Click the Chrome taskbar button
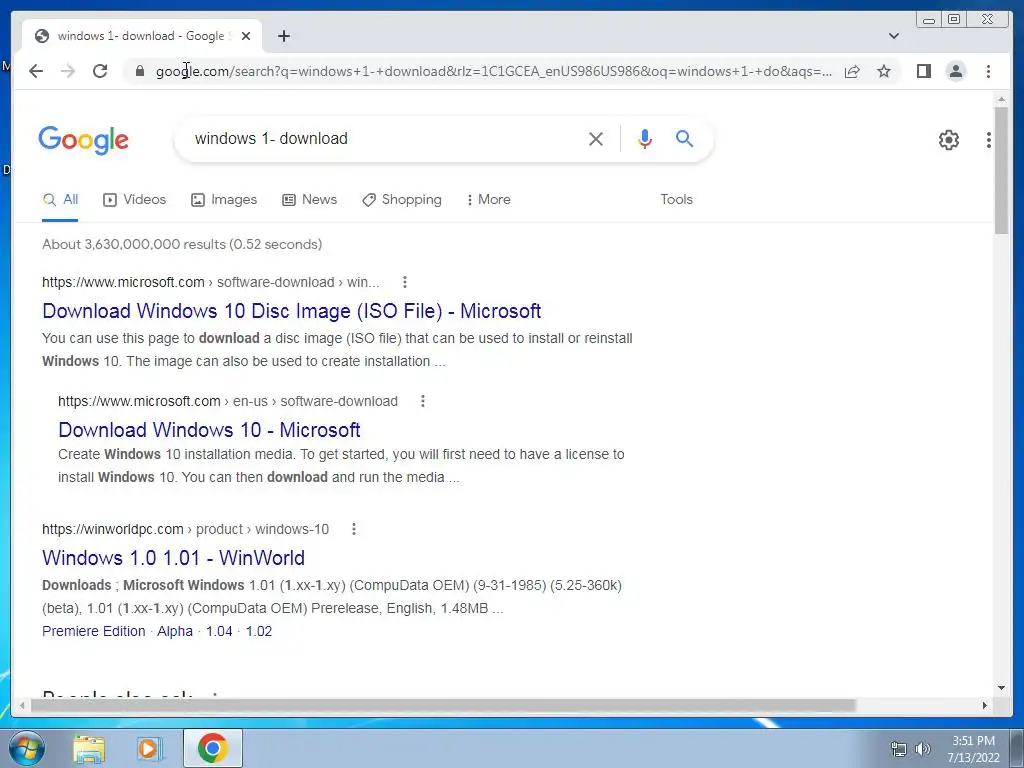Screen dimensions: 1024x768 point(213,748)
